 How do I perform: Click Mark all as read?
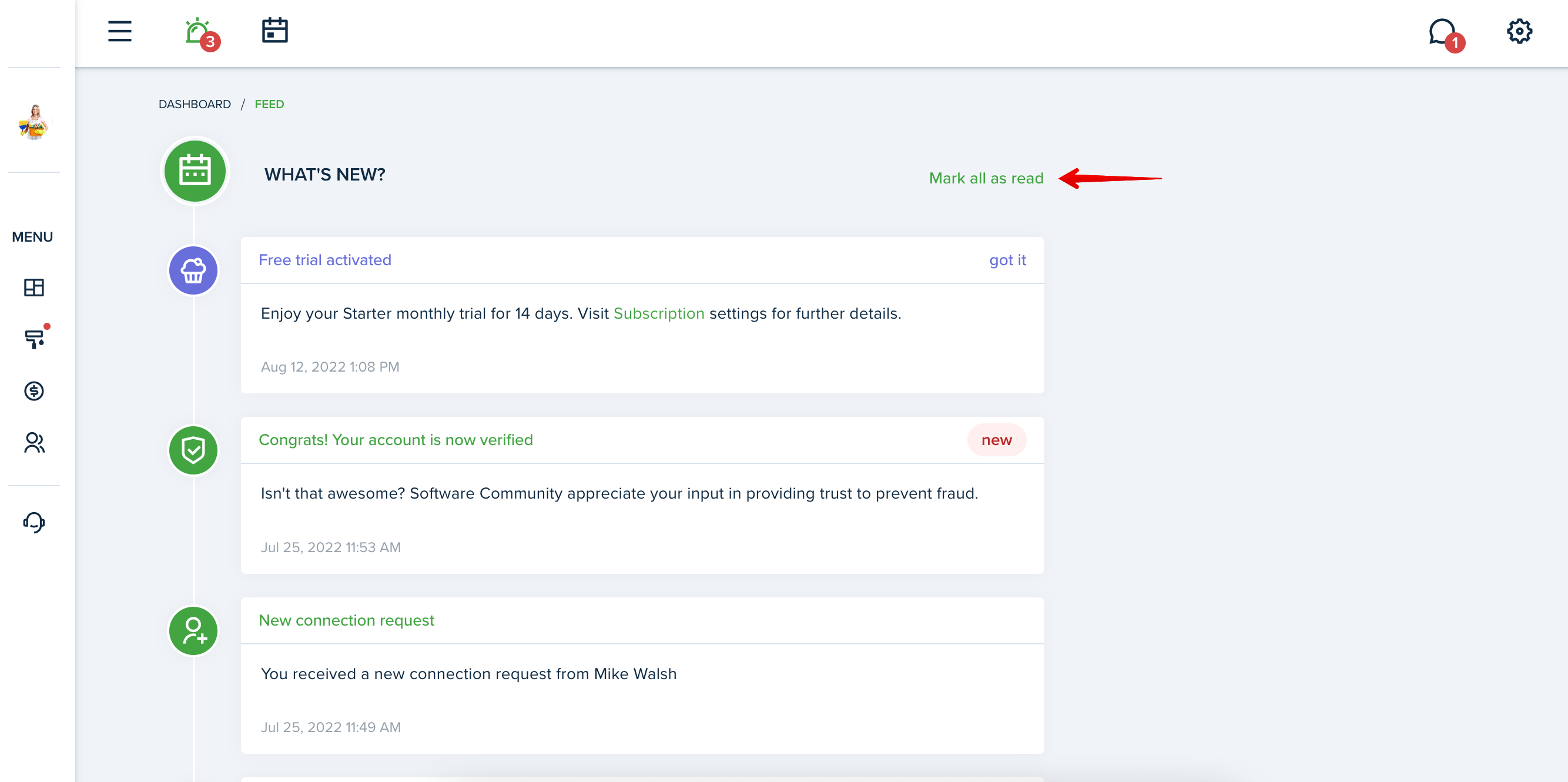(x=986, y=178)
